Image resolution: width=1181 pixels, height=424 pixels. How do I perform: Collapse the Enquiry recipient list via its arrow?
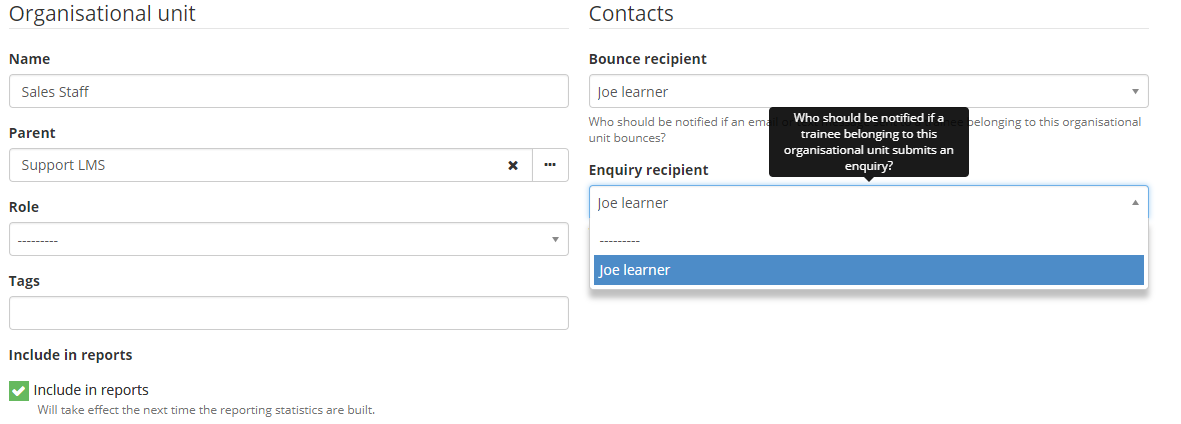[x=1135, y=202]
